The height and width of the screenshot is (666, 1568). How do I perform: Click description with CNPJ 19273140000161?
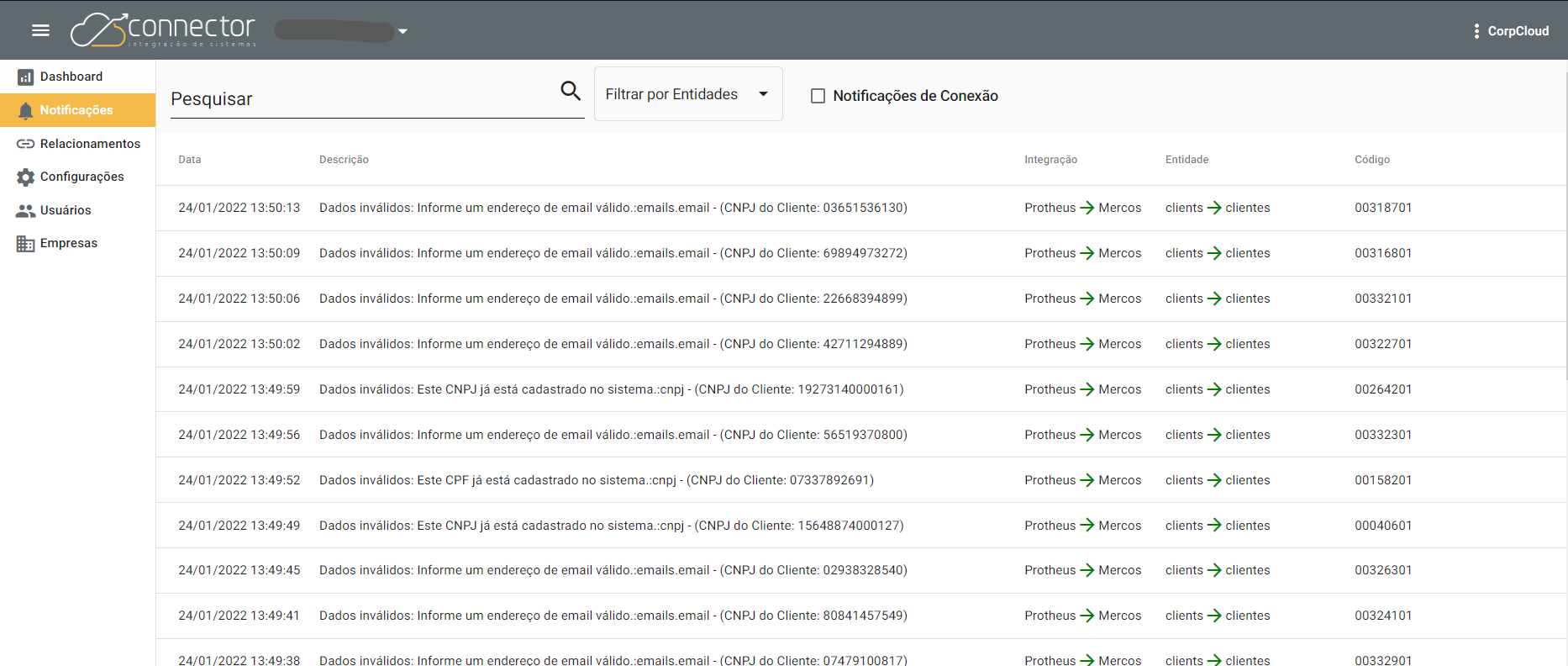point(612,389)
